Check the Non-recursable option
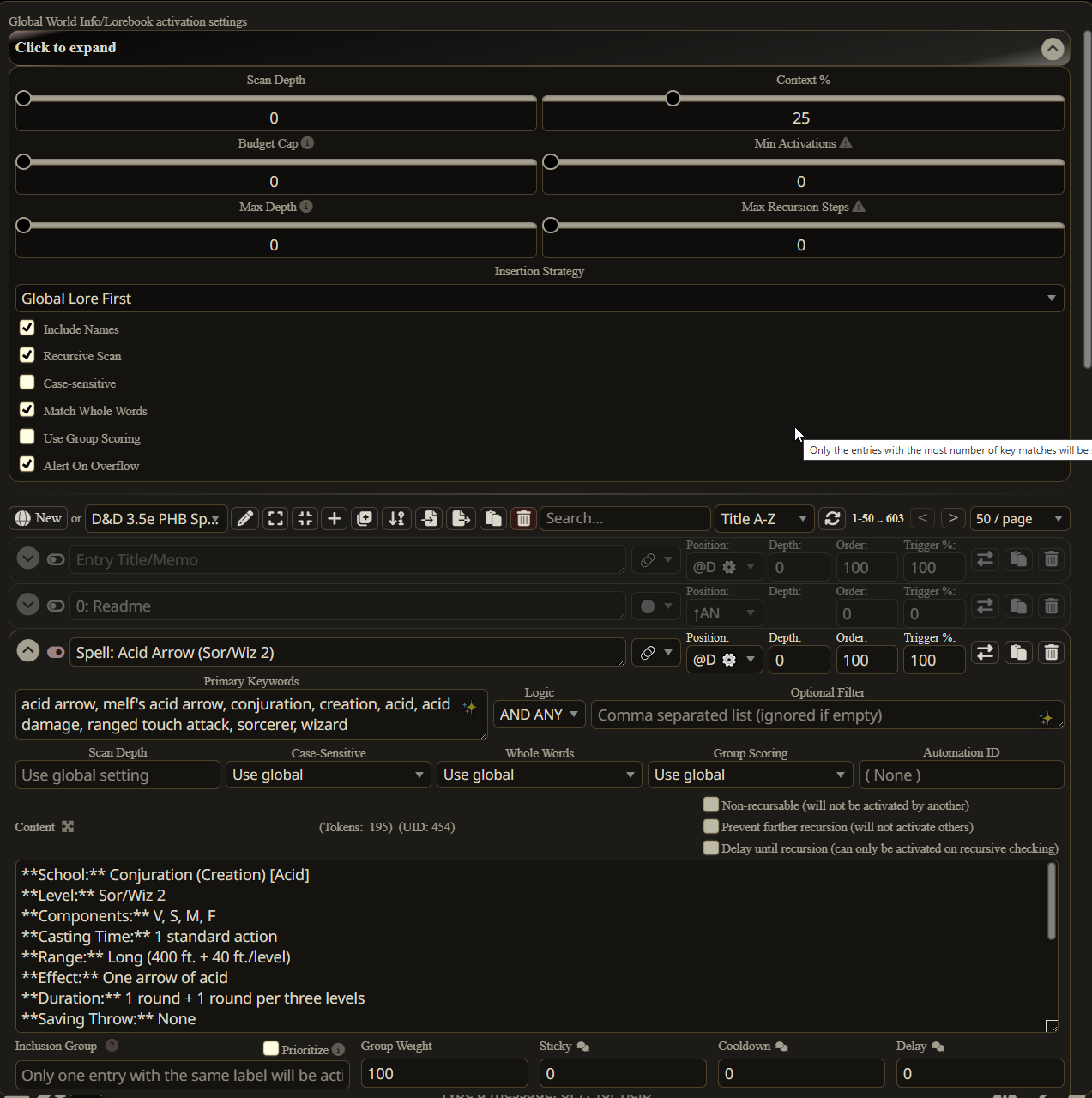The width and height of the screenshot is (1092, 1098). pos(711,805)
